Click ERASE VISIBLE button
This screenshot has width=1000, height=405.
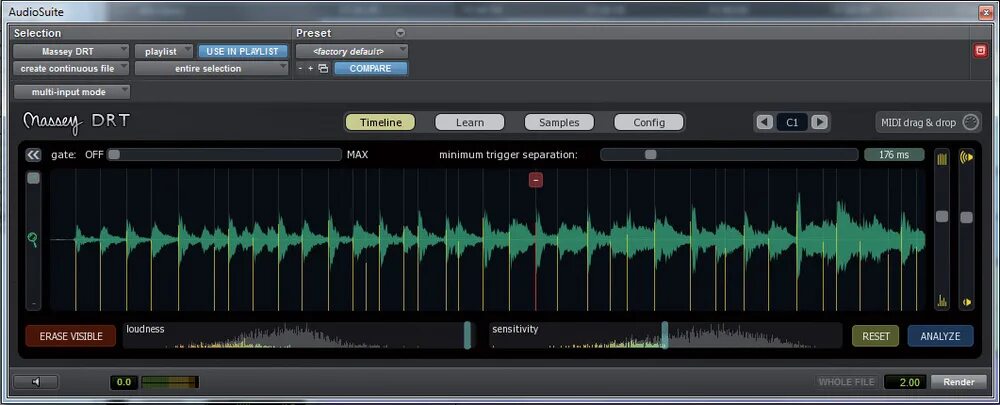coord(71,336)
